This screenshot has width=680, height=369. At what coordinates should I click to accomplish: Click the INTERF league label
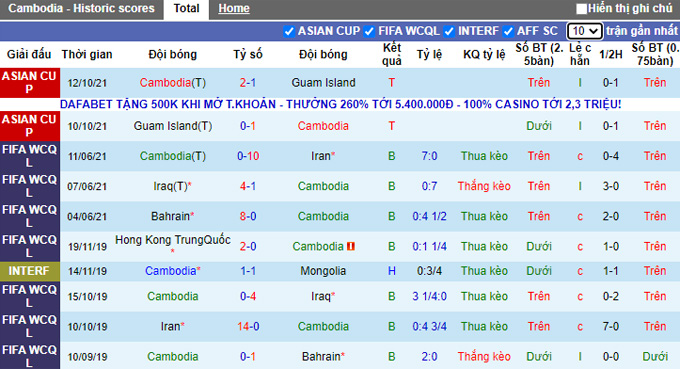click(29, 271)
